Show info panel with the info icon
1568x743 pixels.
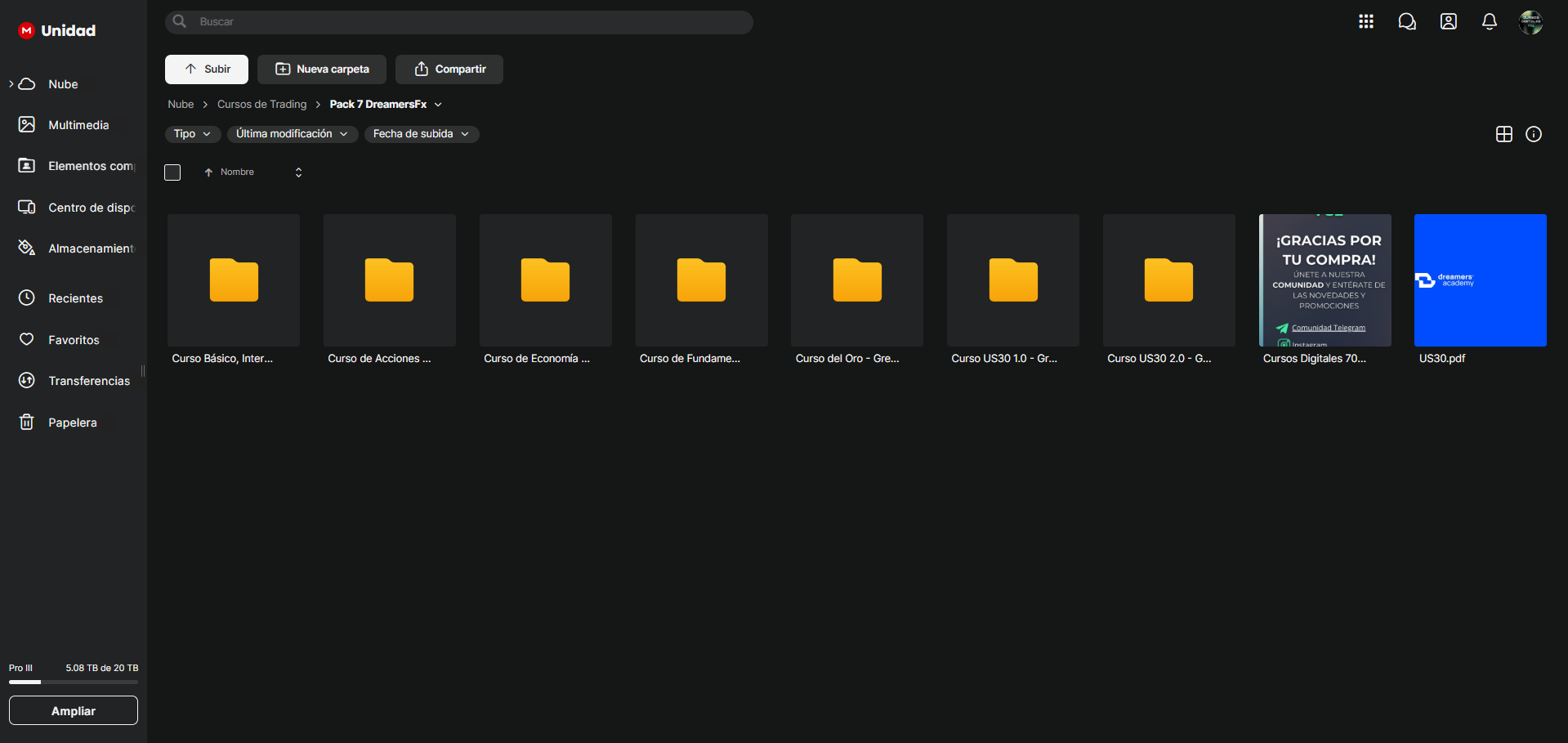point(1533,134)
